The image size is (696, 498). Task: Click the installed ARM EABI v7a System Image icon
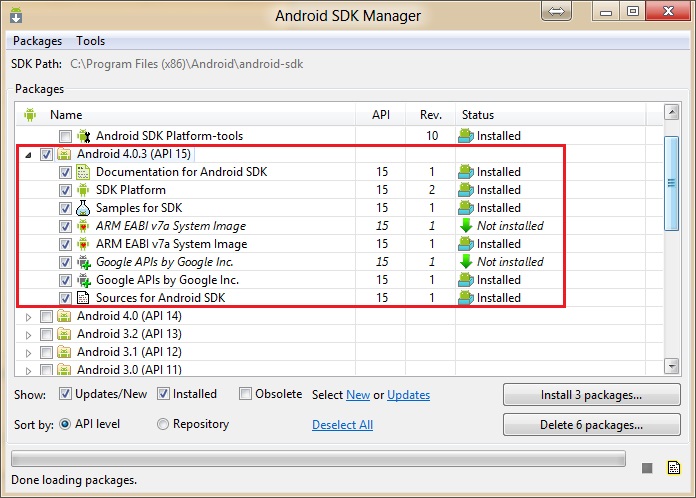(x=83, y=244)
